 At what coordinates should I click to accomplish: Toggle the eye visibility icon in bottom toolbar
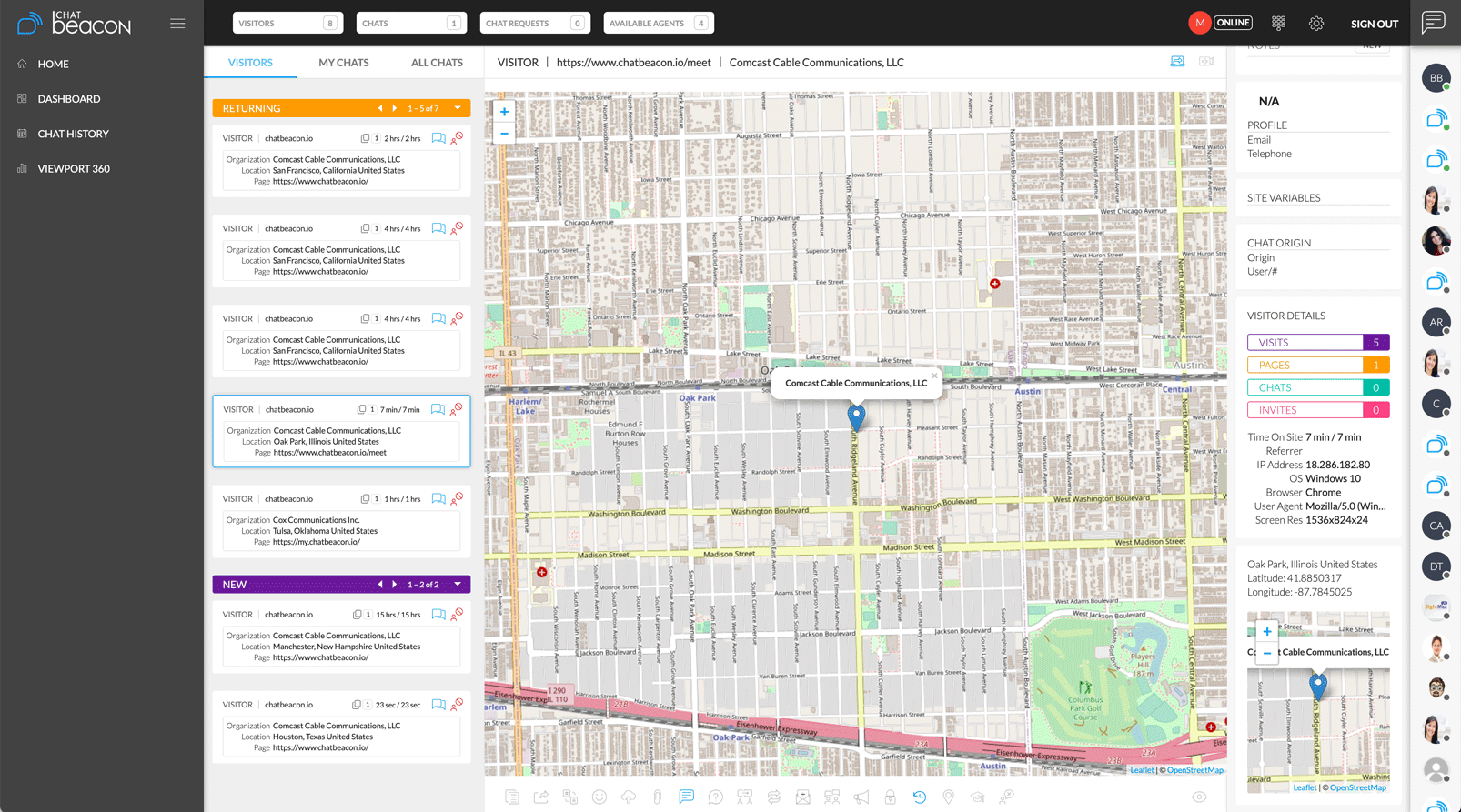(1200, 797)
